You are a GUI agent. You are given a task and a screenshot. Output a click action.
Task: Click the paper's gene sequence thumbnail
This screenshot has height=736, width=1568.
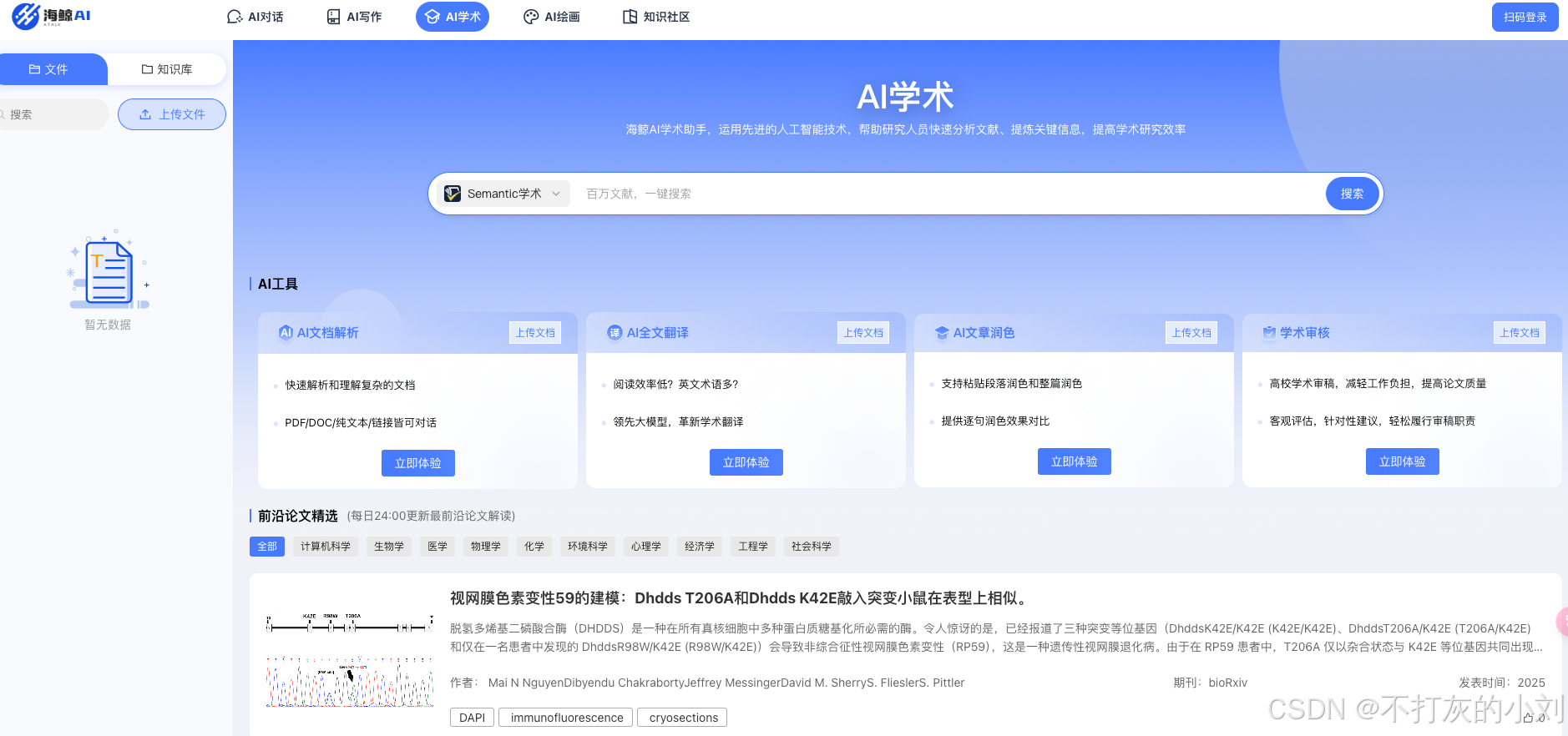[350, 661]
